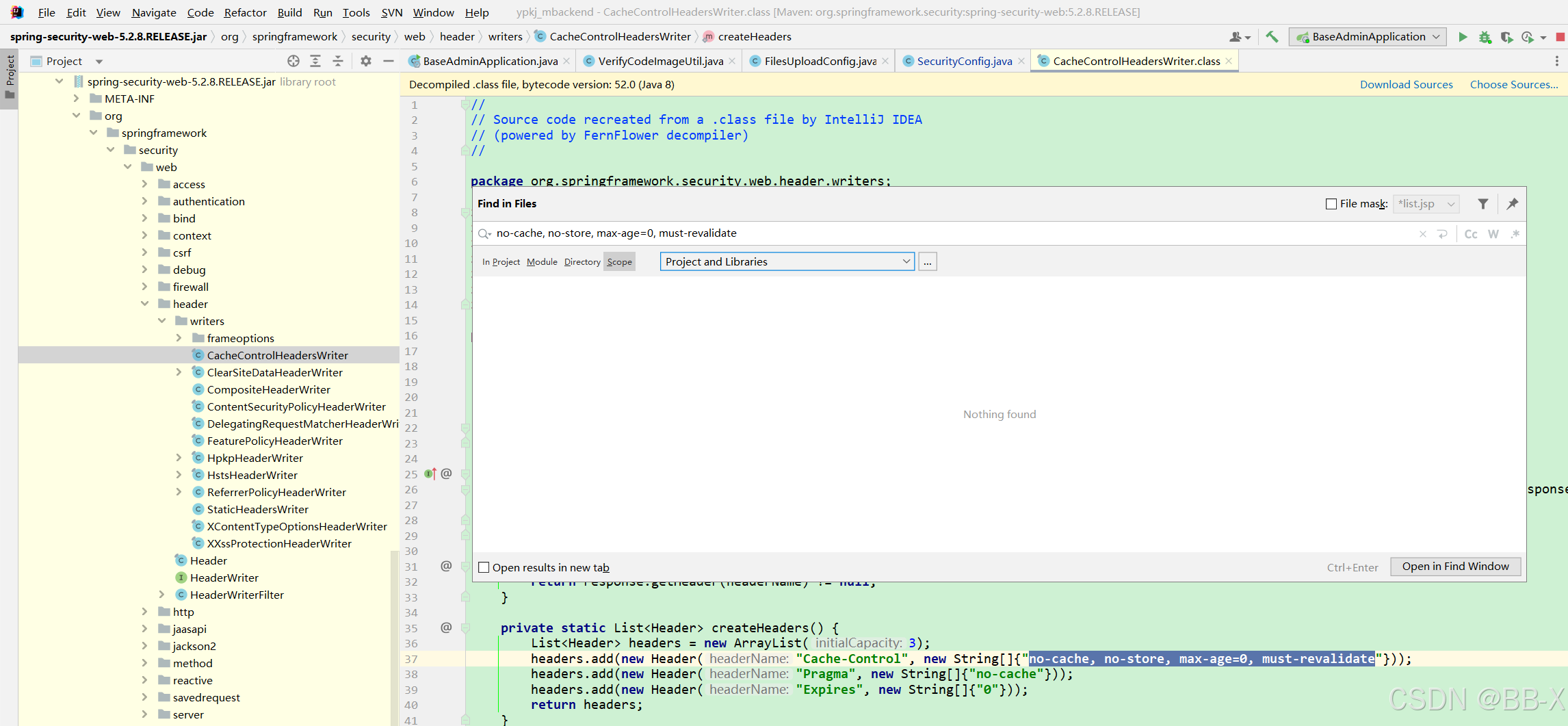The height and width of the screenshot is (726, 1568).
Task: Pin the Find in Files window
Action: (1513, 204)
